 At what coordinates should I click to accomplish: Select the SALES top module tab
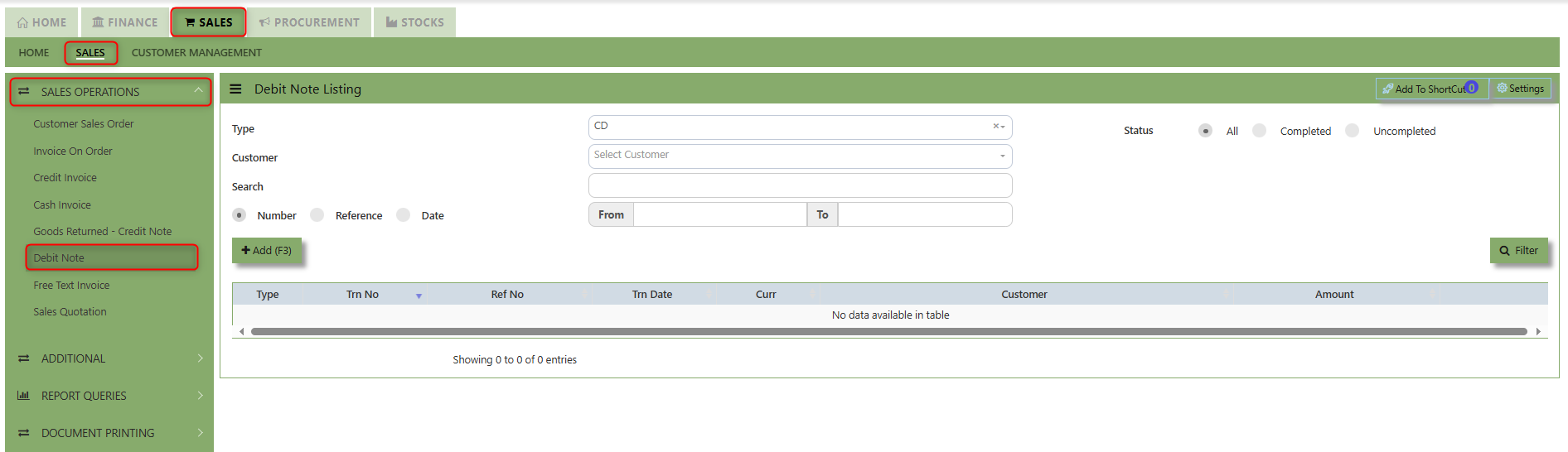[208, 22]
